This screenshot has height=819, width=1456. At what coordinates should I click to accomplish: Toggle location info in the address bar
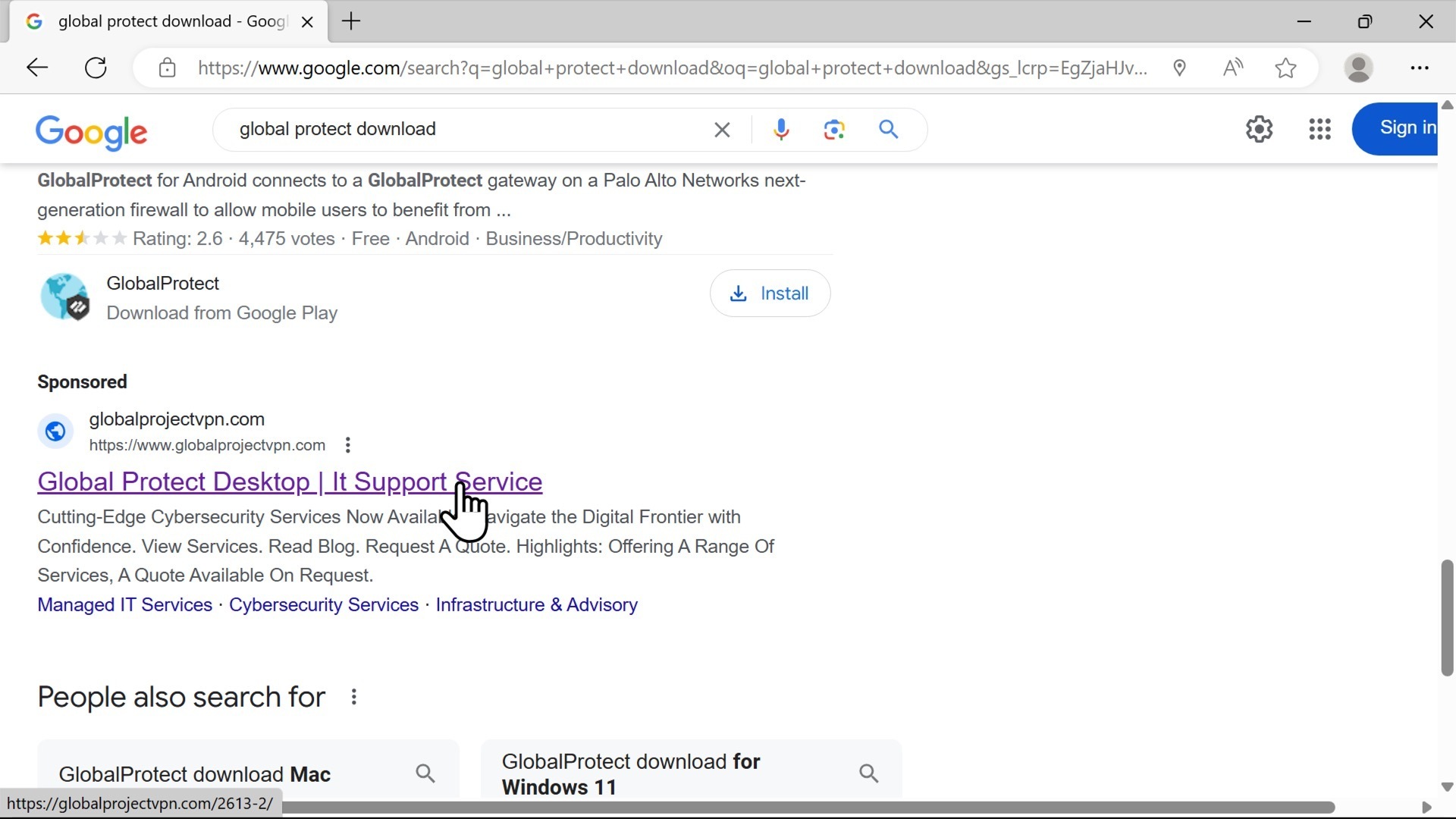coord(1180,67)
